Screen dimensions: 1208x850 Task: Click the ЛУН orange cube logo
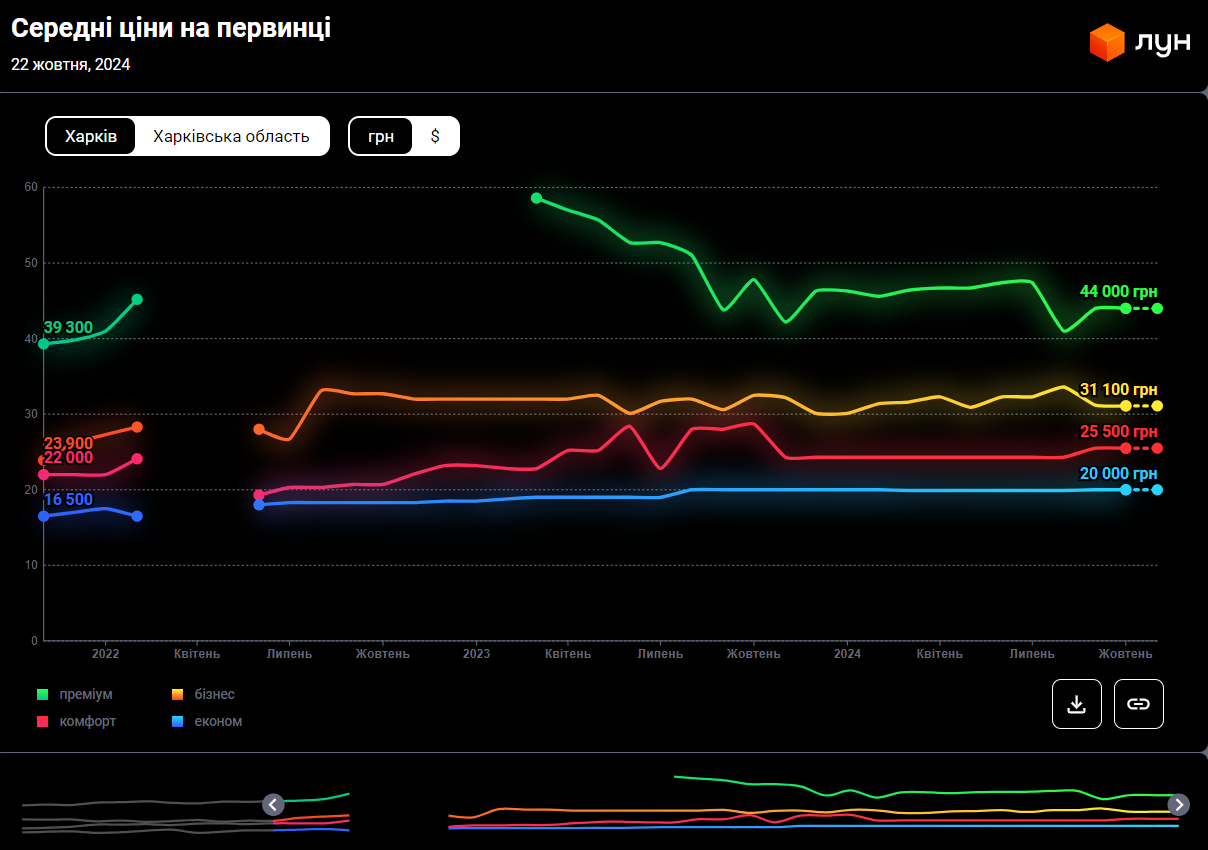1107,42
